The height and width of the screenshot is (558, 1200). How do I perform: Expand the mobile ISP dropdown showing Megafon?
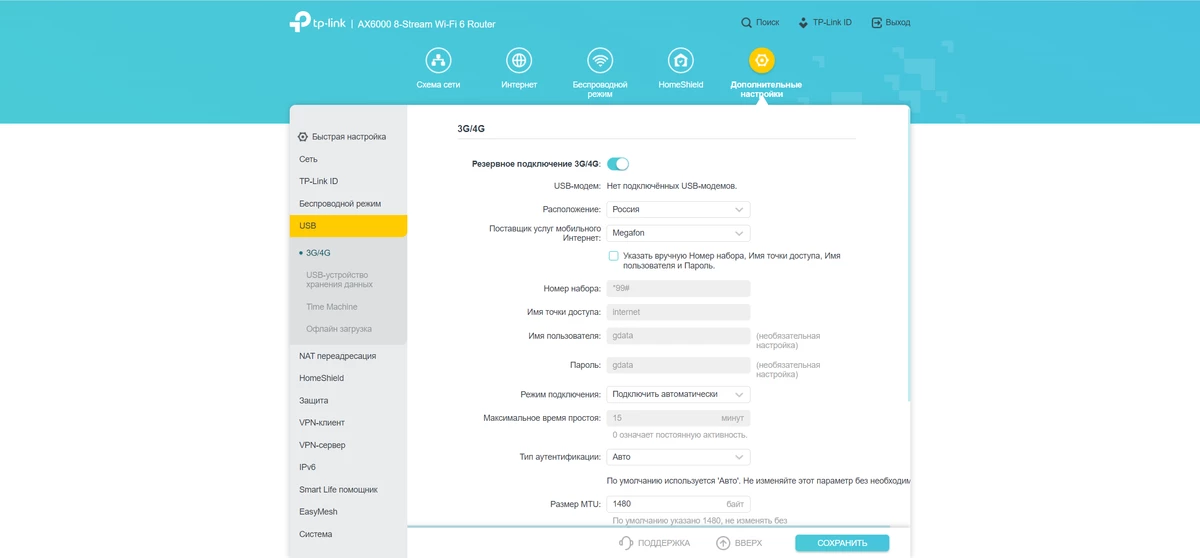coord(678,233)
